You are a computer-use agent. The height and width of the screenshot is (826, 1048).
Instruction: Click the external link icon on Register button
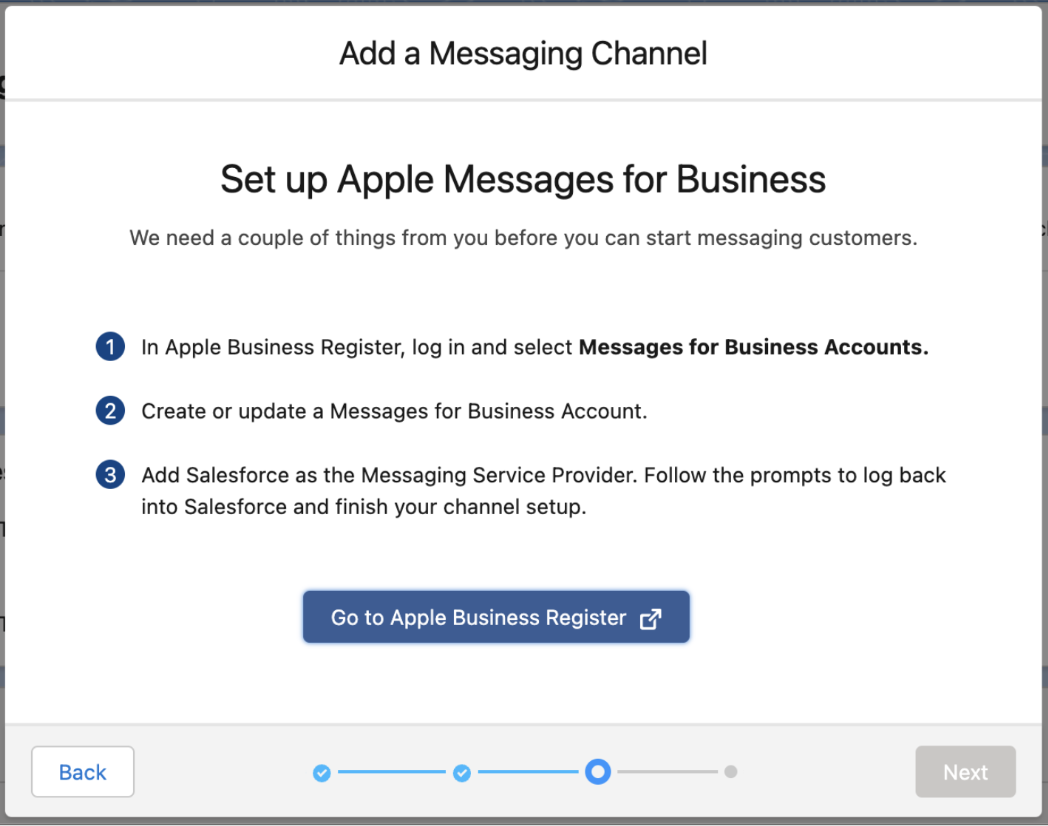click(x=650, y=619)
